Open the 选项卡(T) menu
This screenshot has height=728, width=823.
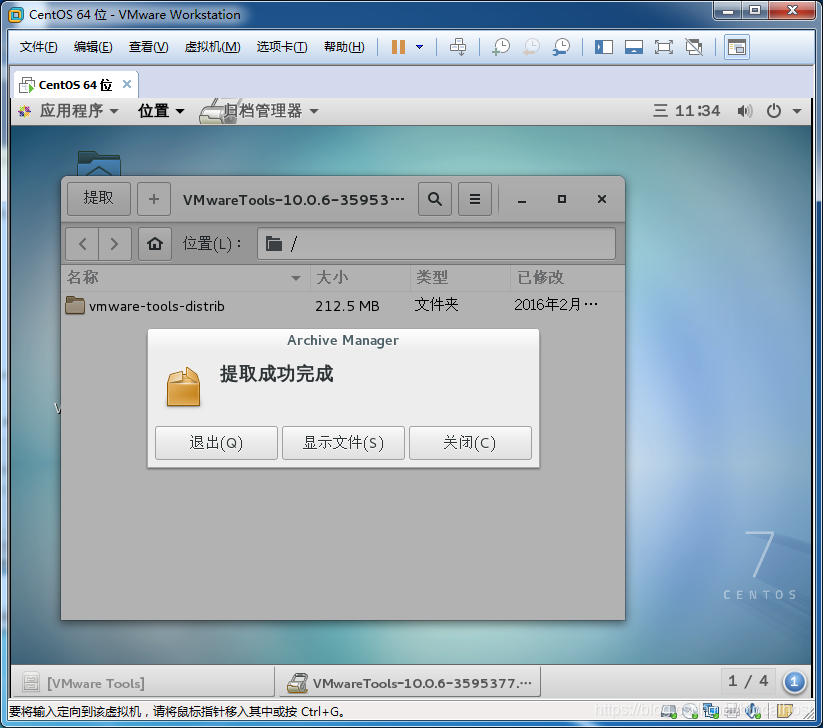pyautogui.click(x=282, y=47)
